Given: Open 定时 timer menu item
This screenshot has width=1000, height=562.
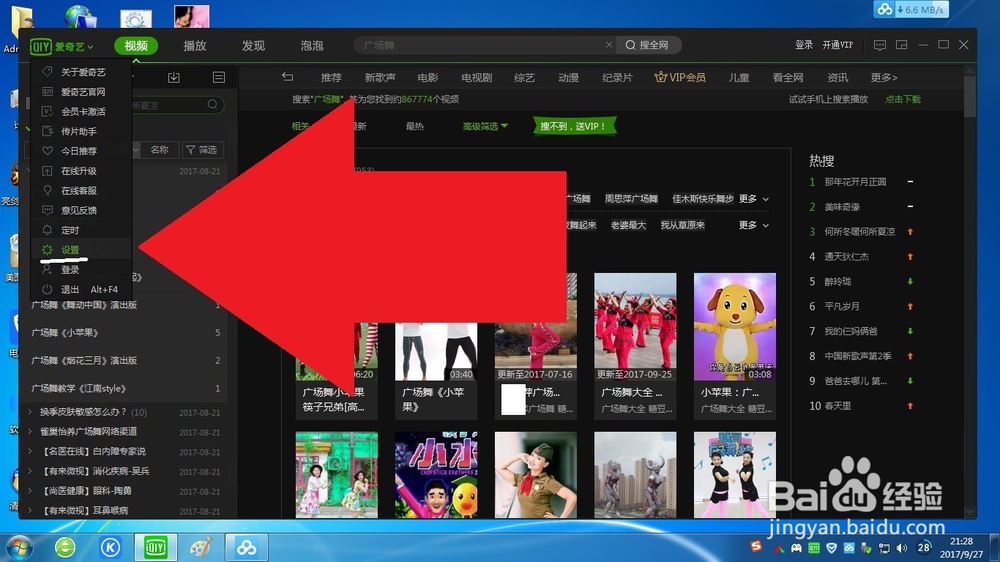Looking at the screenshot, I should pos(82,230).
